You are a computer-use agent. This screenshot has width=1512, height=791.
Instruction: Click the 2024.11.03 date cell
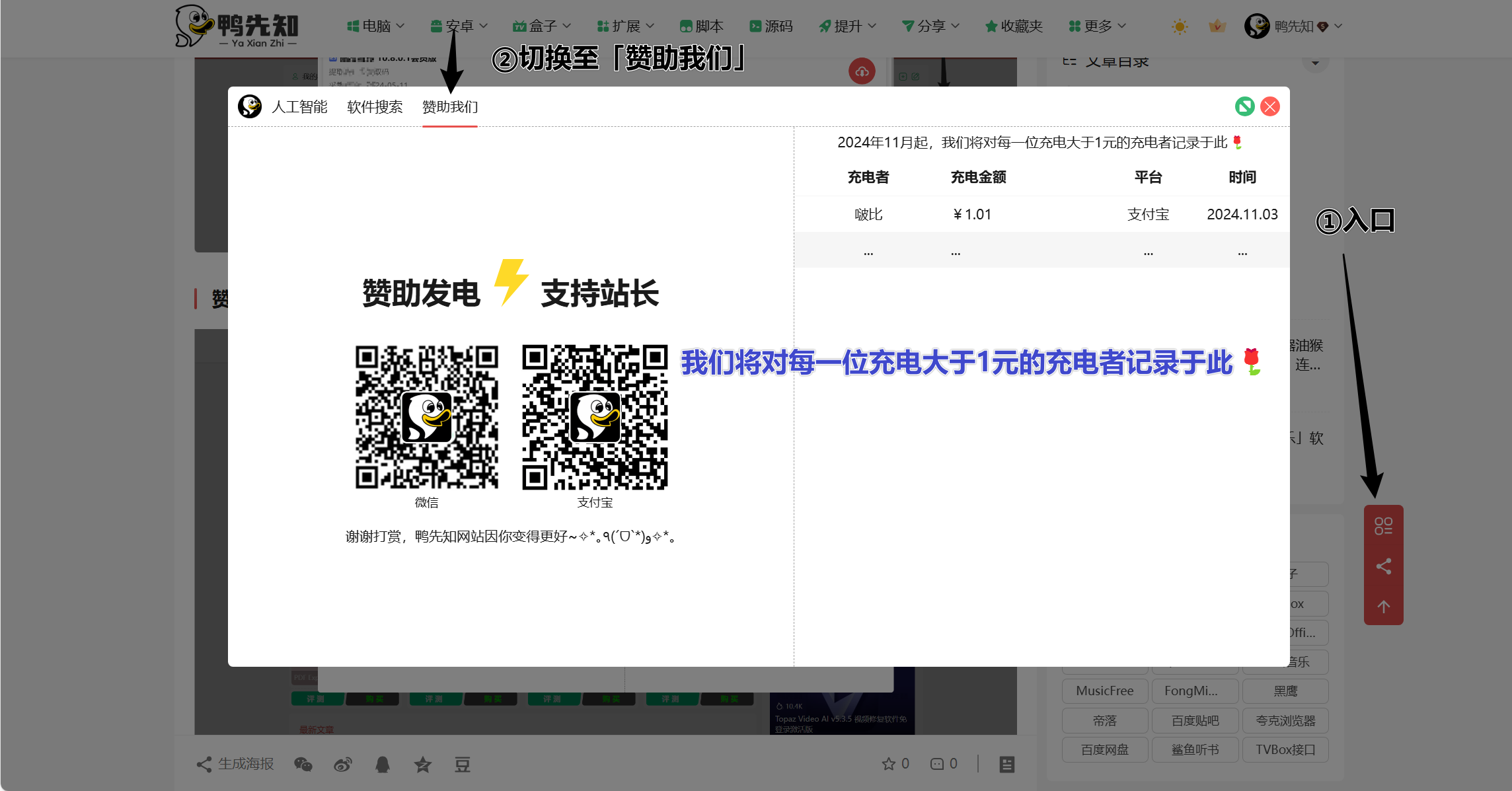point(1242,214)
